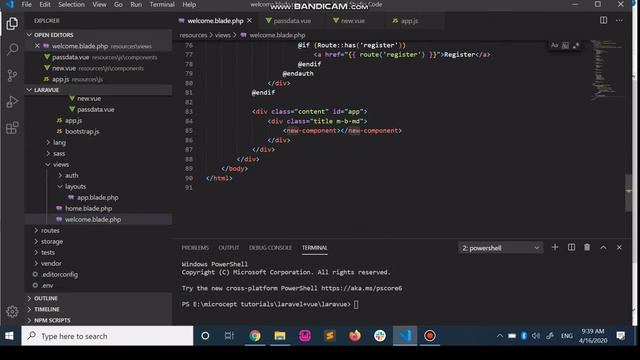Switch to the Debug Console tab

(x=270, y=248)
